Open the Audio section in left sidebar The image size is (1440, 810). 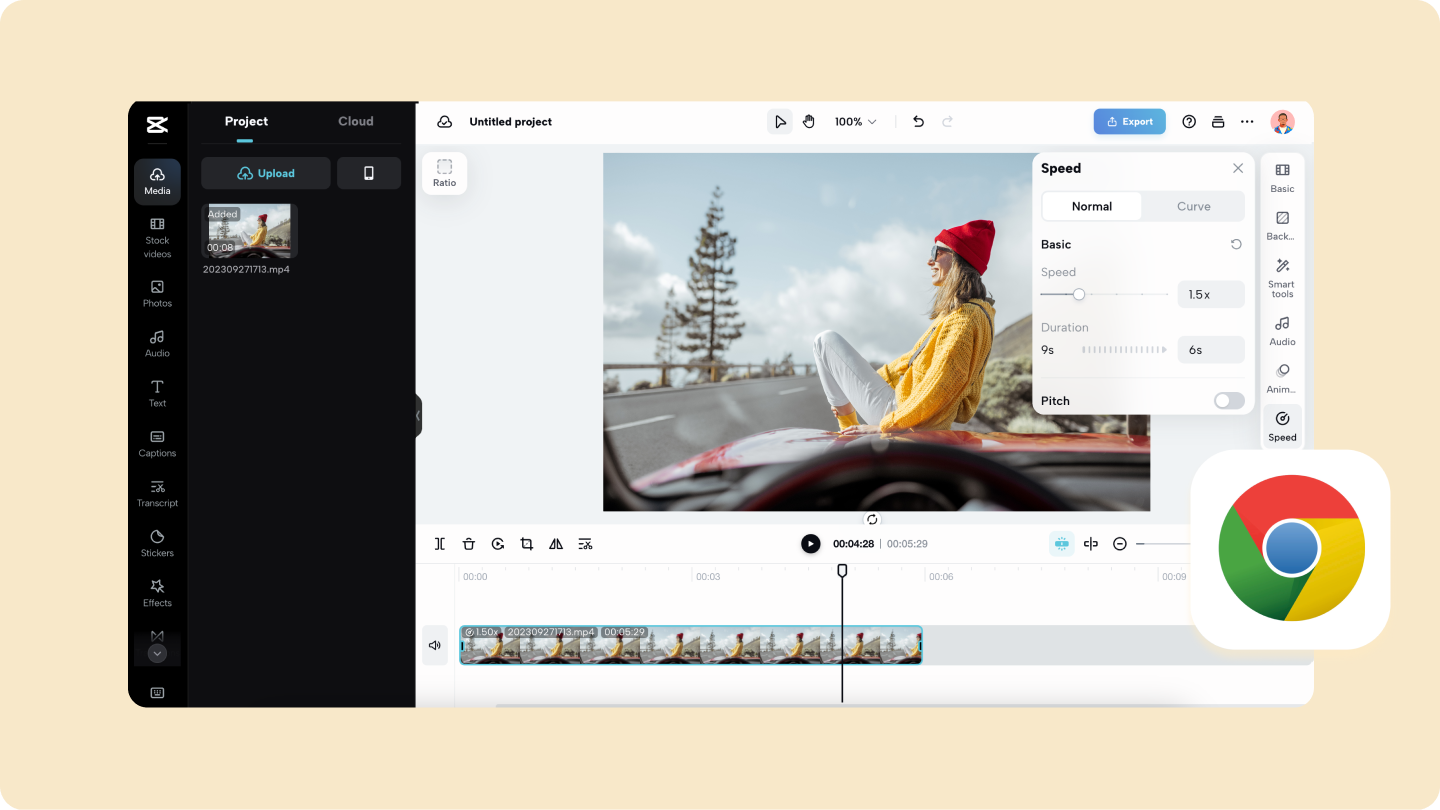point(157,344)
